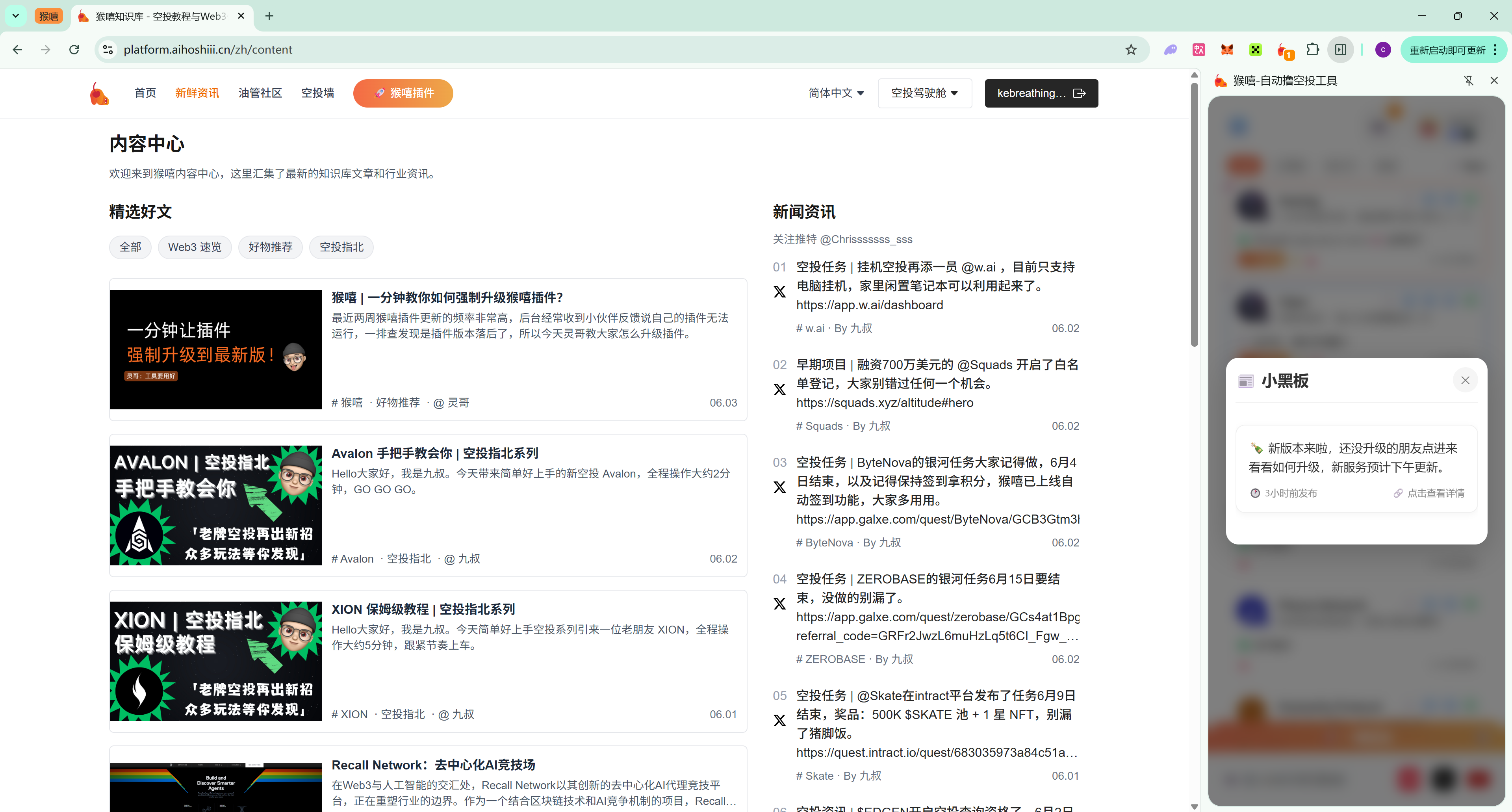Image resolution: width=1512 pixels, height=812 pixels.
Task: Open Chrome three-dot menu
Action: coord(1495,50)
